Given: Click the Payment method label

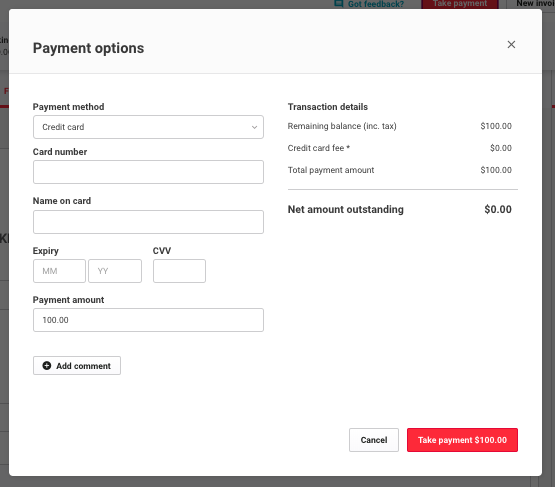Looking at the screenshot, I should pos(69,107).
